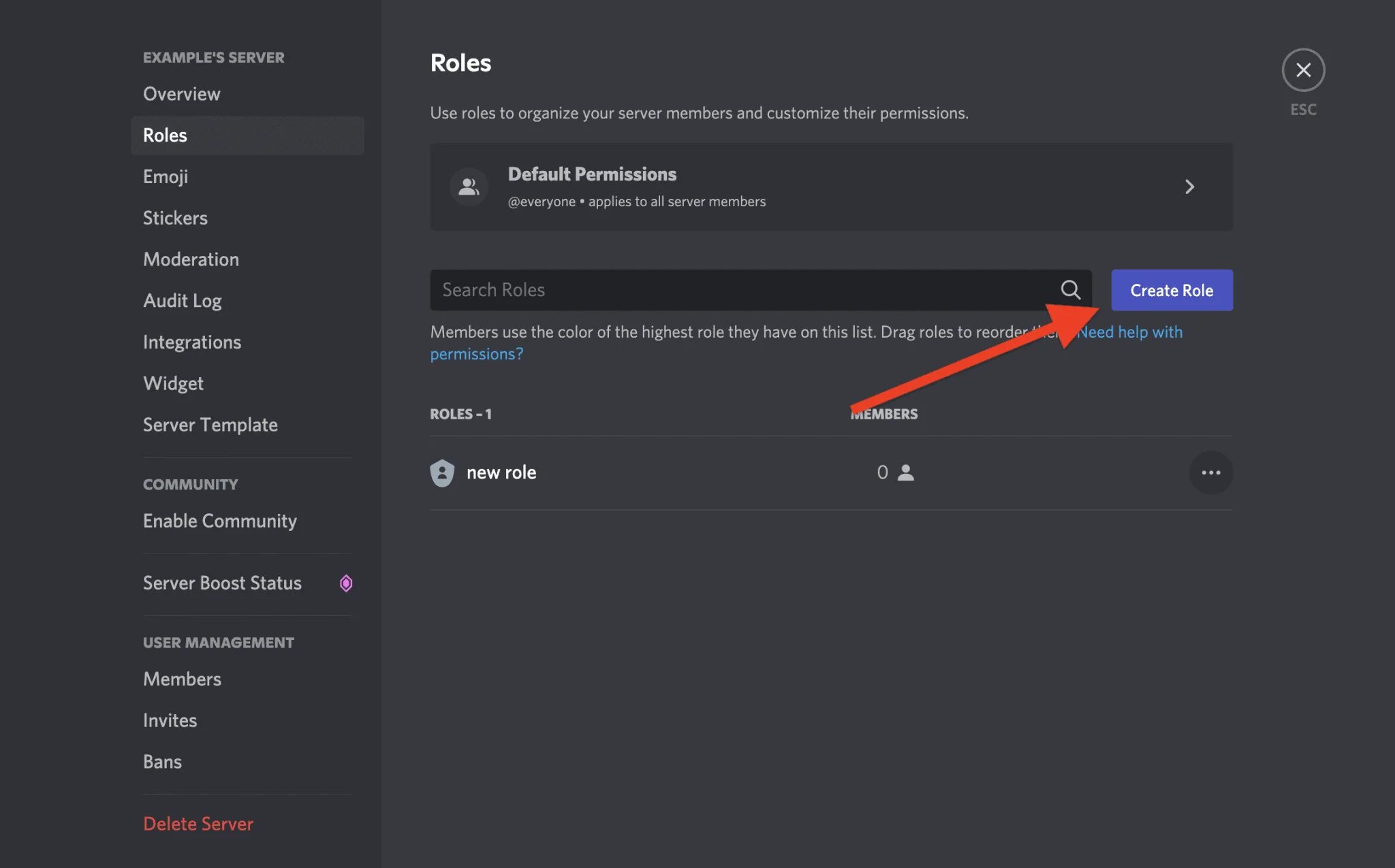Click the @everyone applies to all members text

tap(637, 202)
